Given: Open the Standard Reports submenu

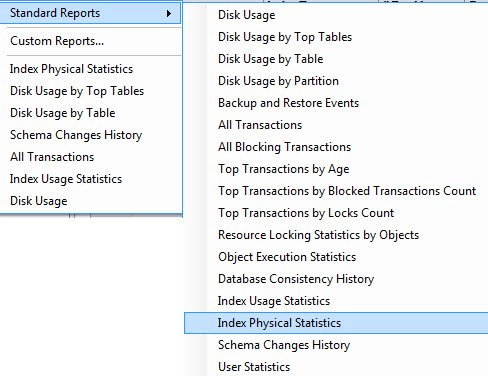Looking at the screenshot, I should click(x=90, y=13).
